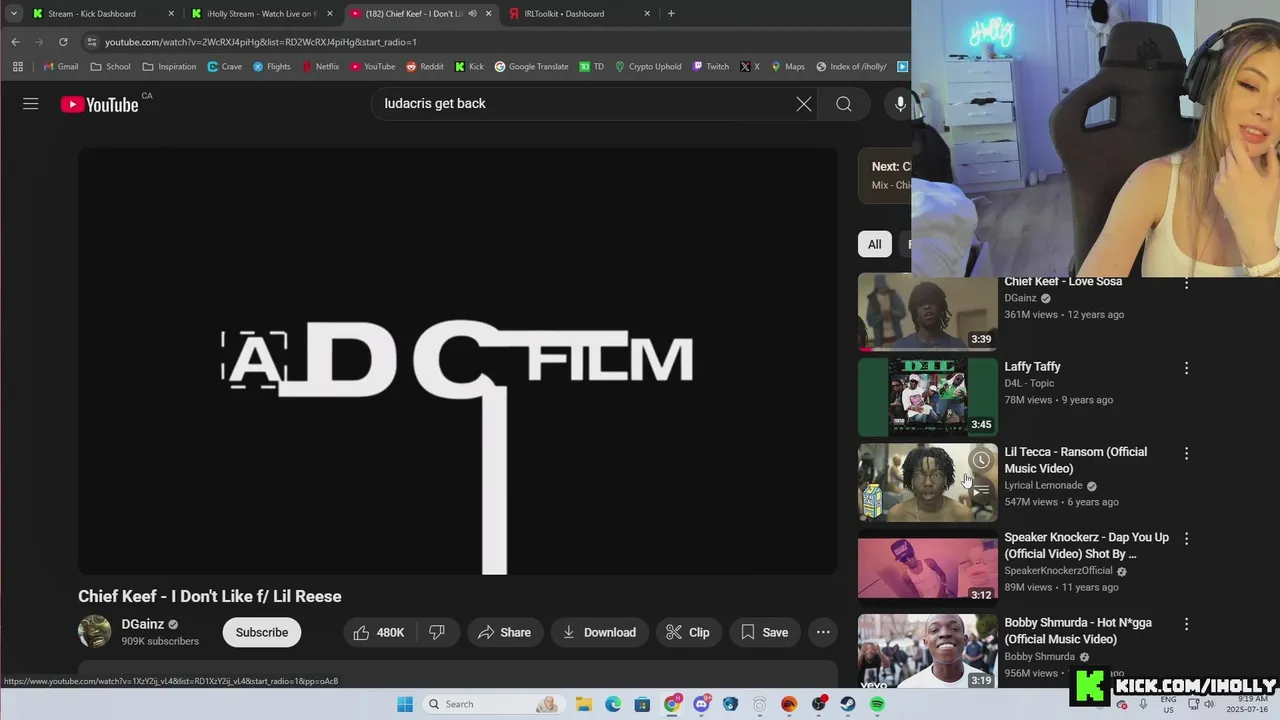Open options menu for Speaker Knockerz video
This screenshot has height=720, width=1280.
pos(1187,538)
